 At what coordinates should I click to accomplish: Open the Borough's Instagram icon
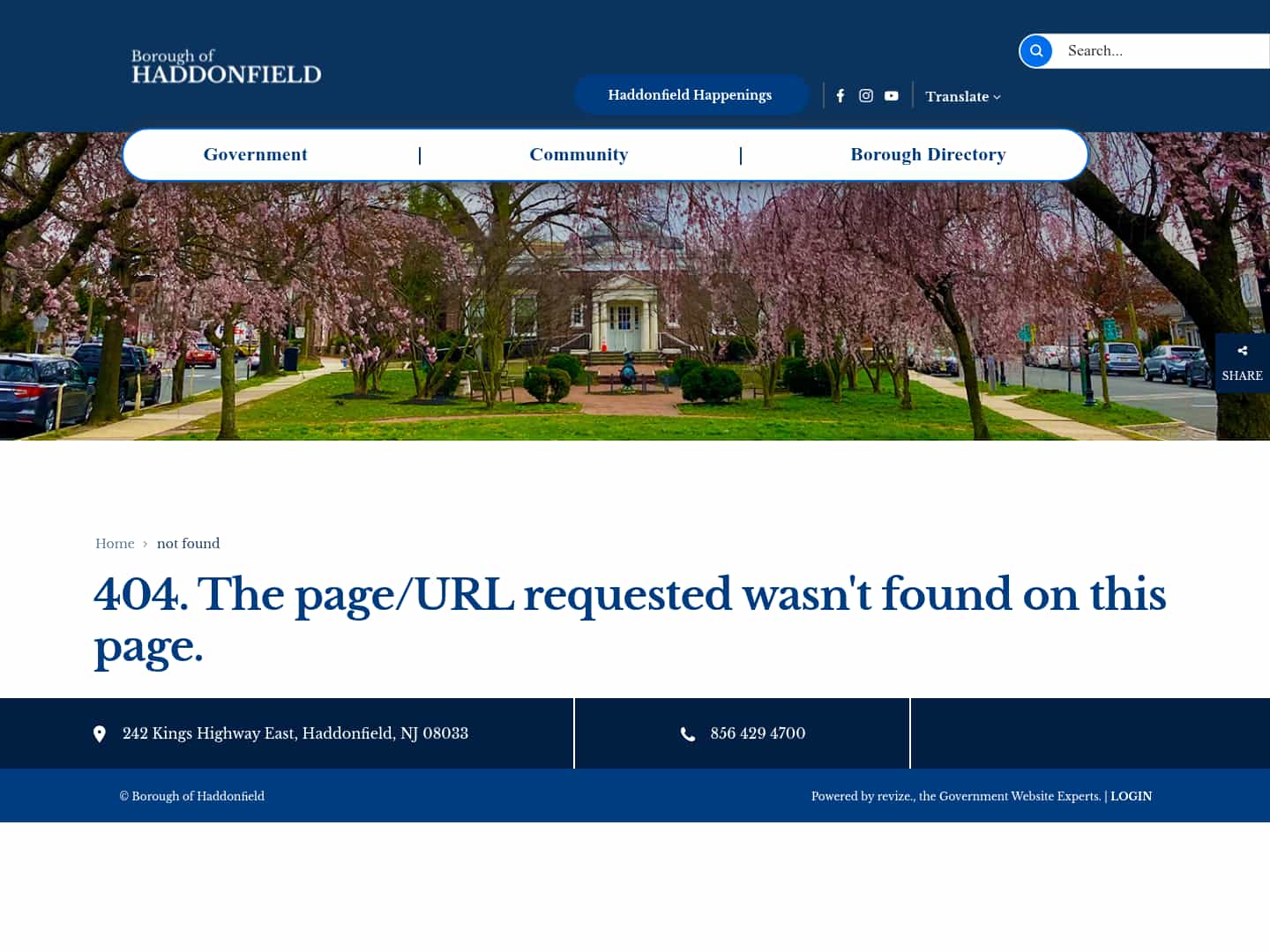coord(866,96)
